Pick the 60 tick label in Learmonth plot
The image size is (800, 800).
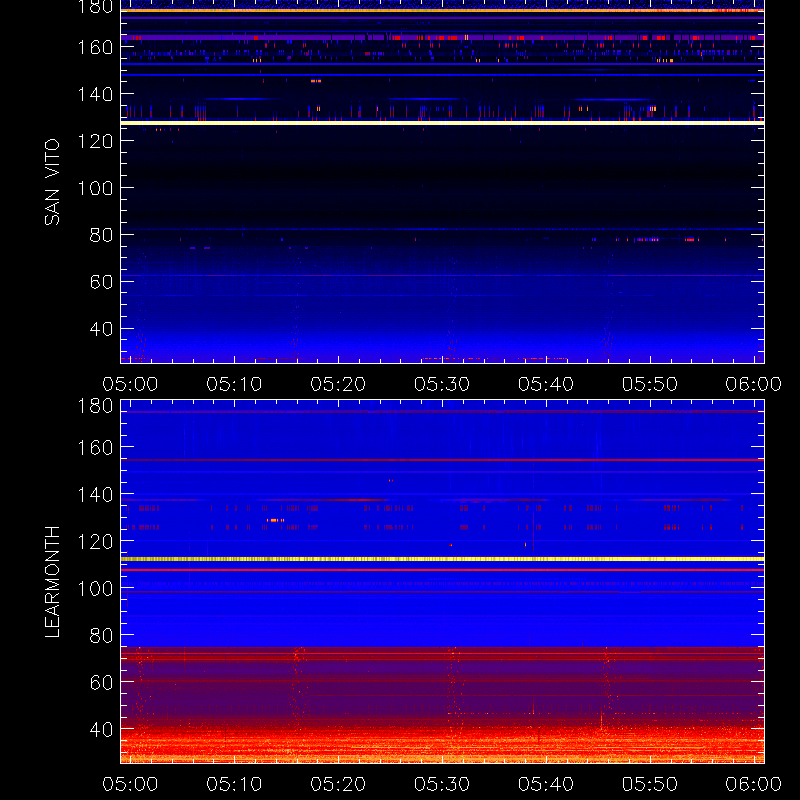(101, 683)
